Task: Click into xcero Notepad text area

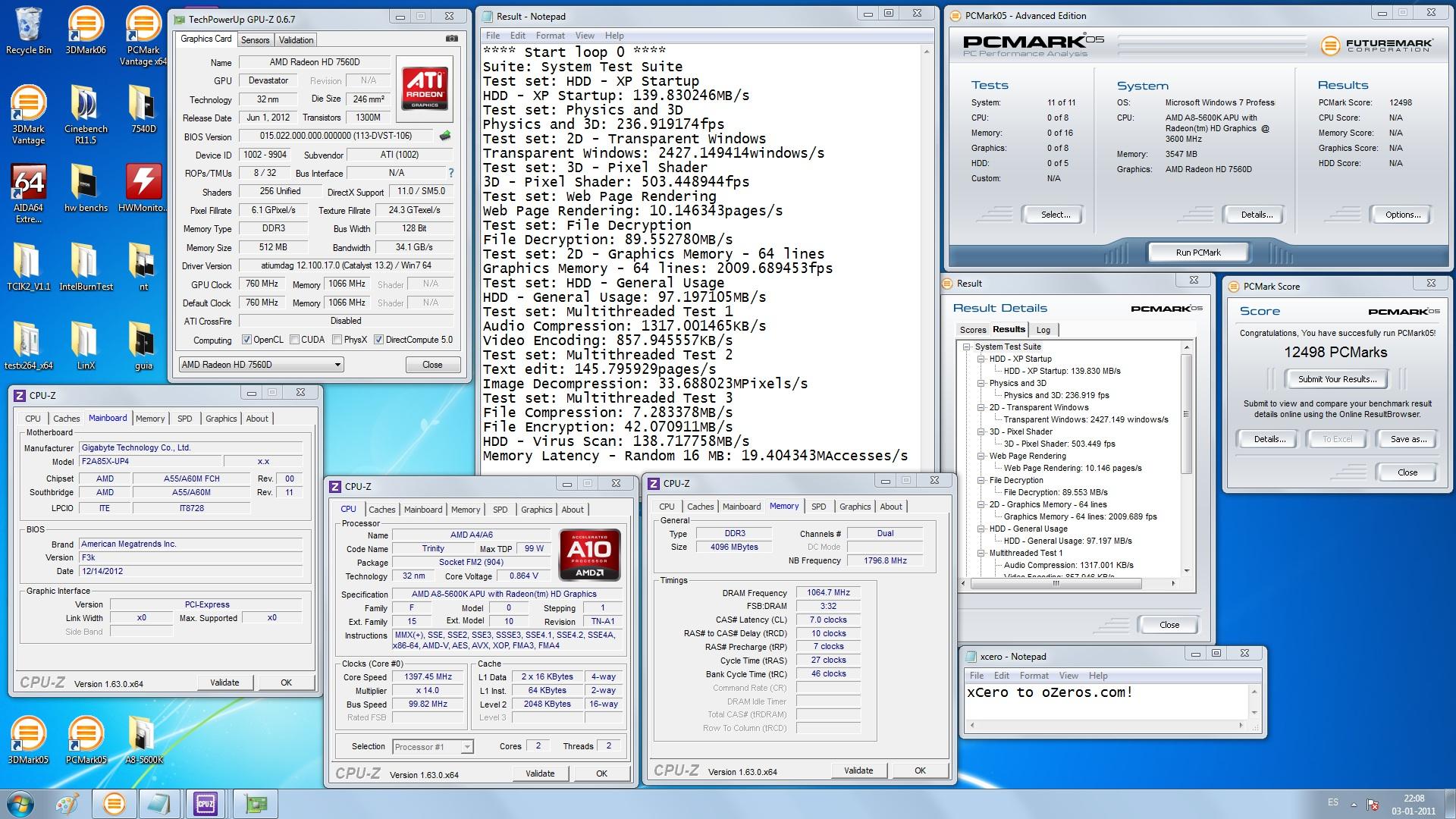Action: pos(1105,702)
